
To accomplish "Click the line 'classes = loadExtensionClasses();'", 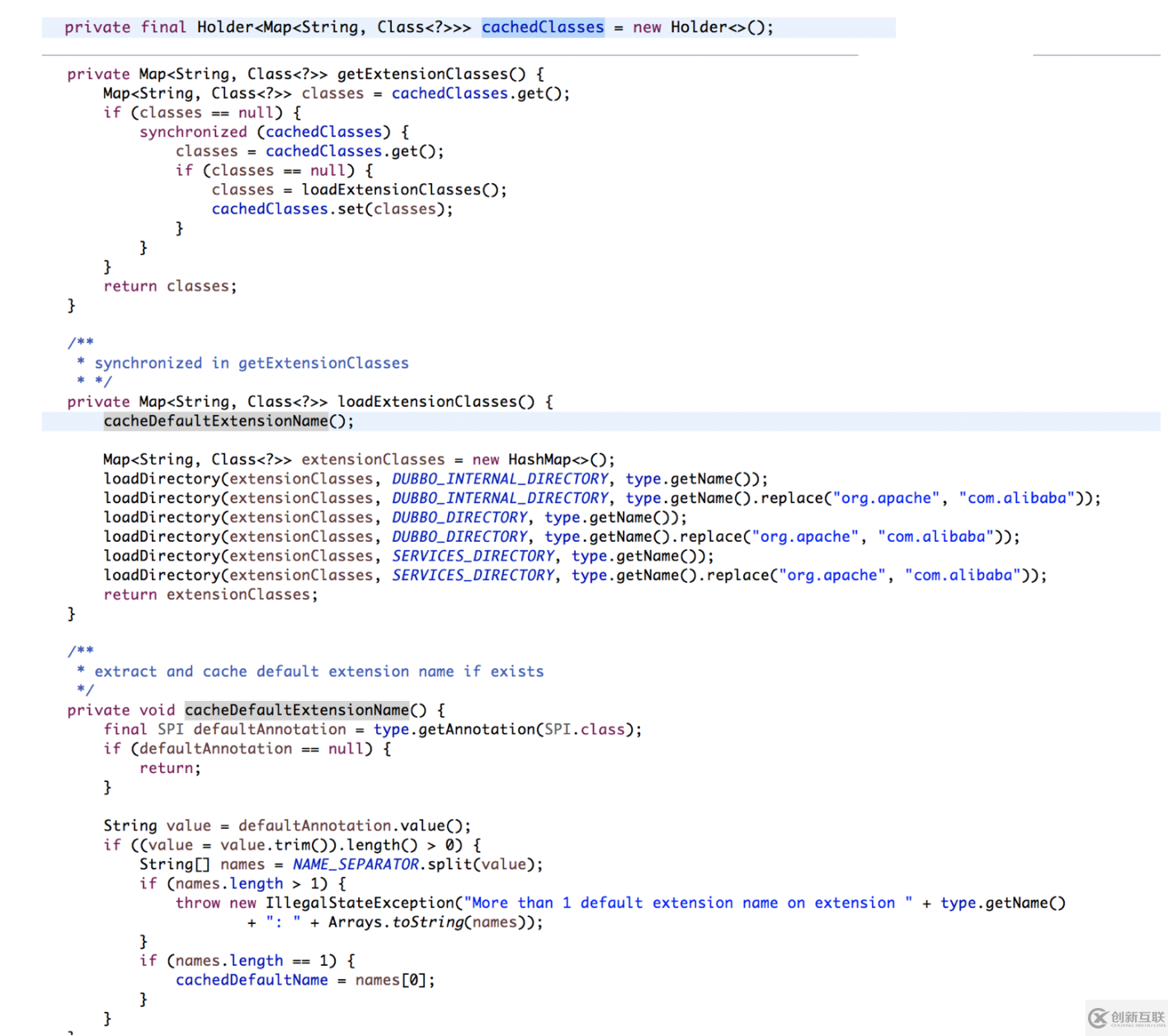I will pos(359,190).
